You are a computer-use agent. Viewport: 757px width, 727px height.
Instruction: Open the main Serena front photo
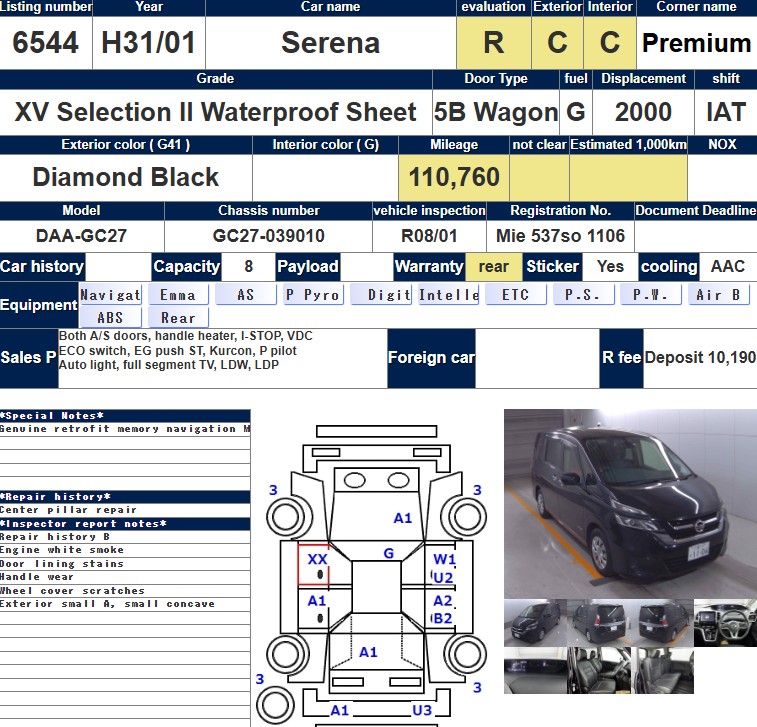pyautogui.click(x=630, y=503)
